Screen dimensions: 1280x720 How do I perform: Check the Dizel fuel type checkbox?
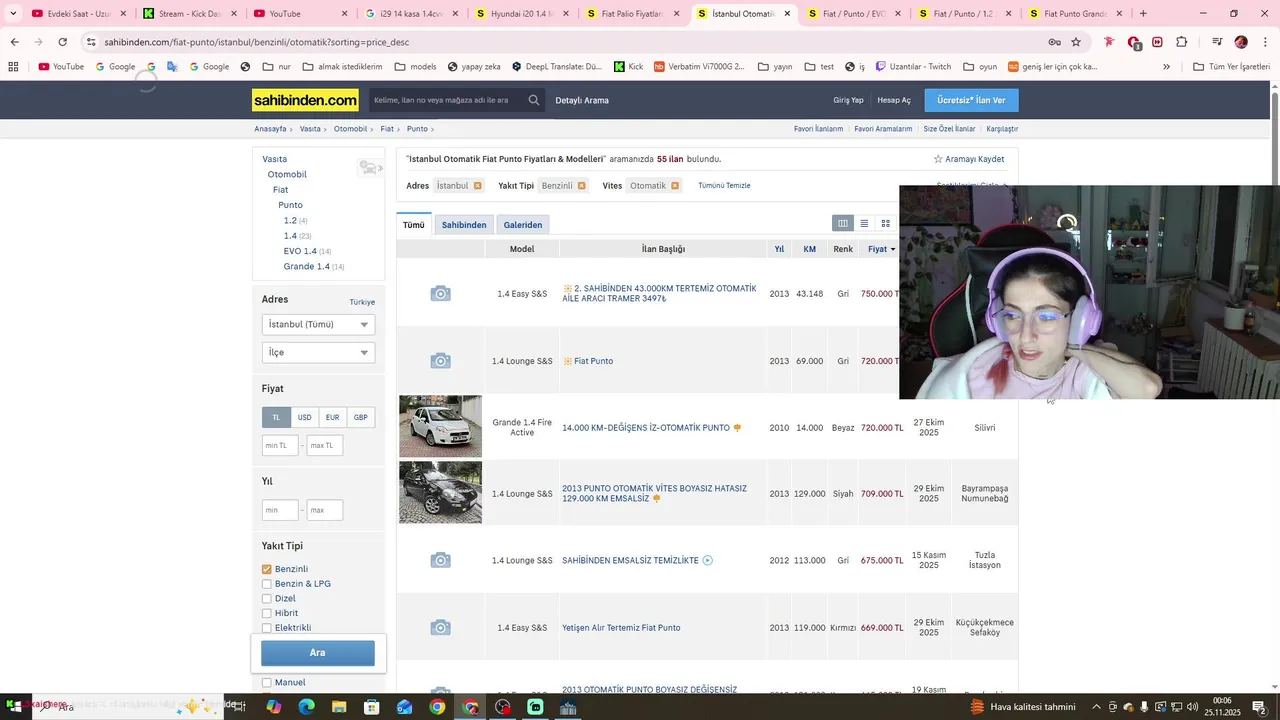267,598
